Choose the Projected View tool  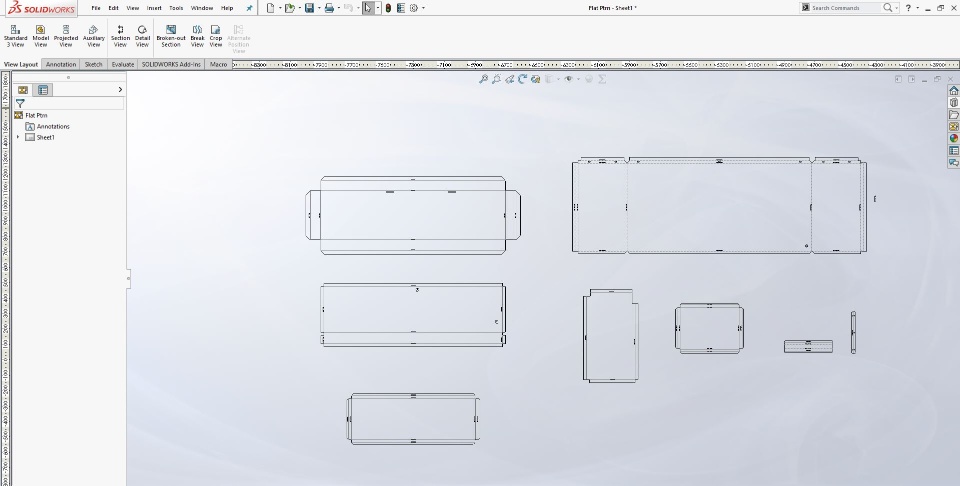tap(66, 36)
